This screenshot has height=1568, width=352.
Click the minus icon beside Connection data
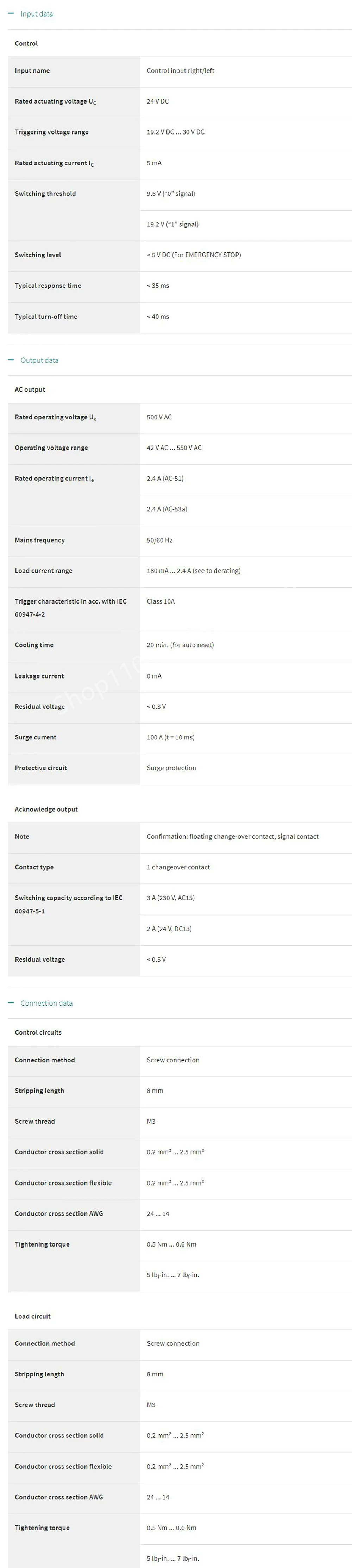pyautogui.click(x=11, y=1002)
